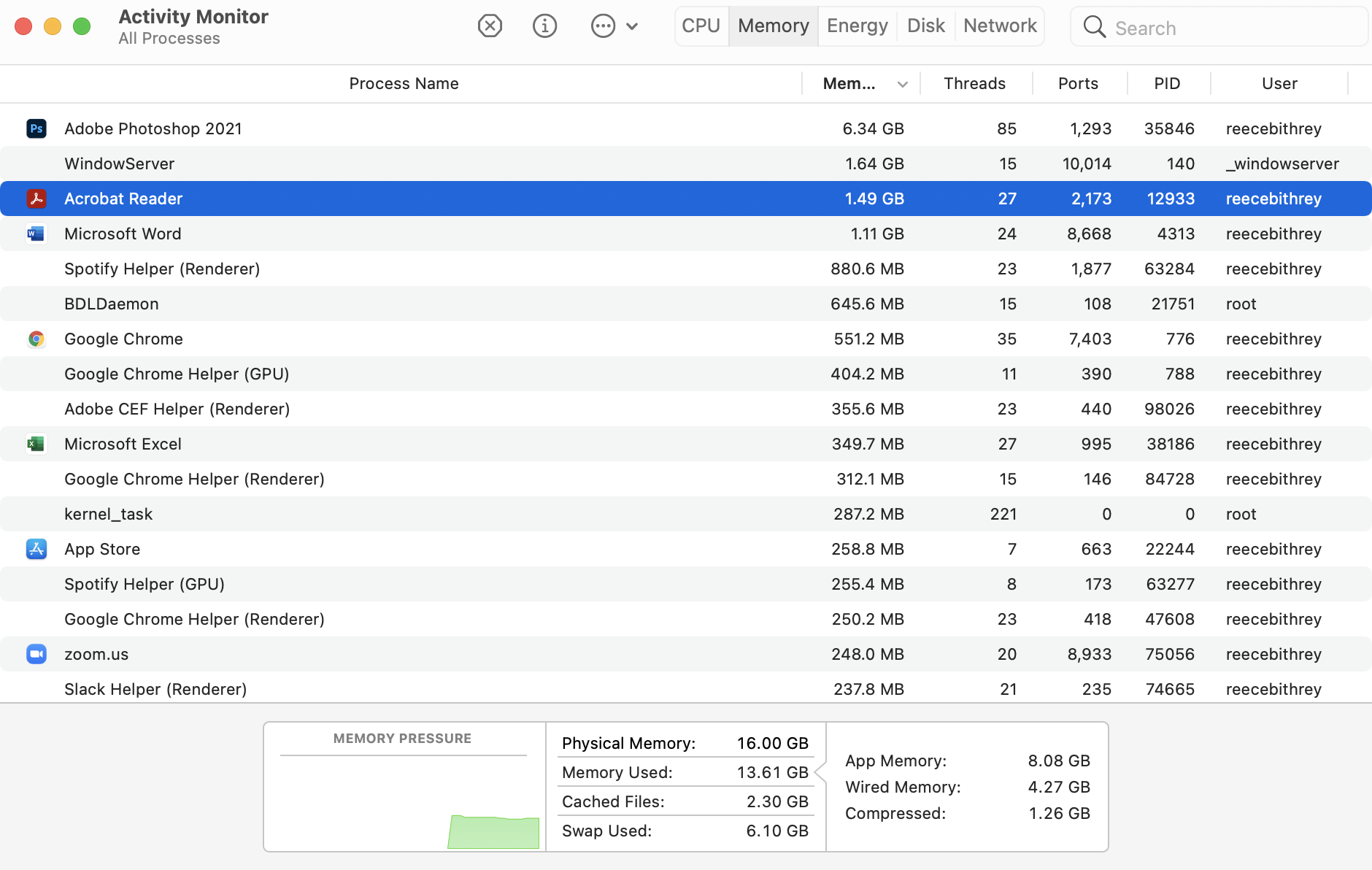
Task: Click the All Processes subtitle
Action: (x=169, y=39)
